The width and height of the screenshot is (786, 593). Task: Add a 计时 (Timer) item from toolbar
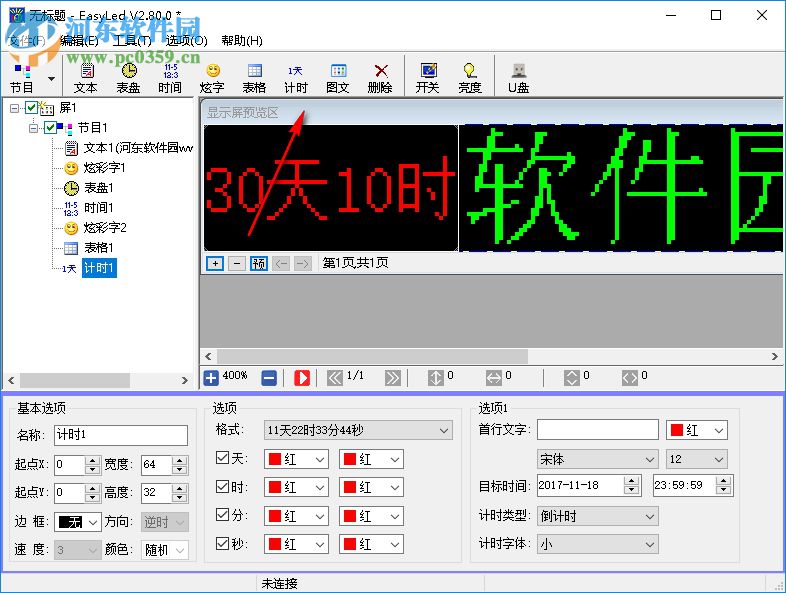(296, 78)
